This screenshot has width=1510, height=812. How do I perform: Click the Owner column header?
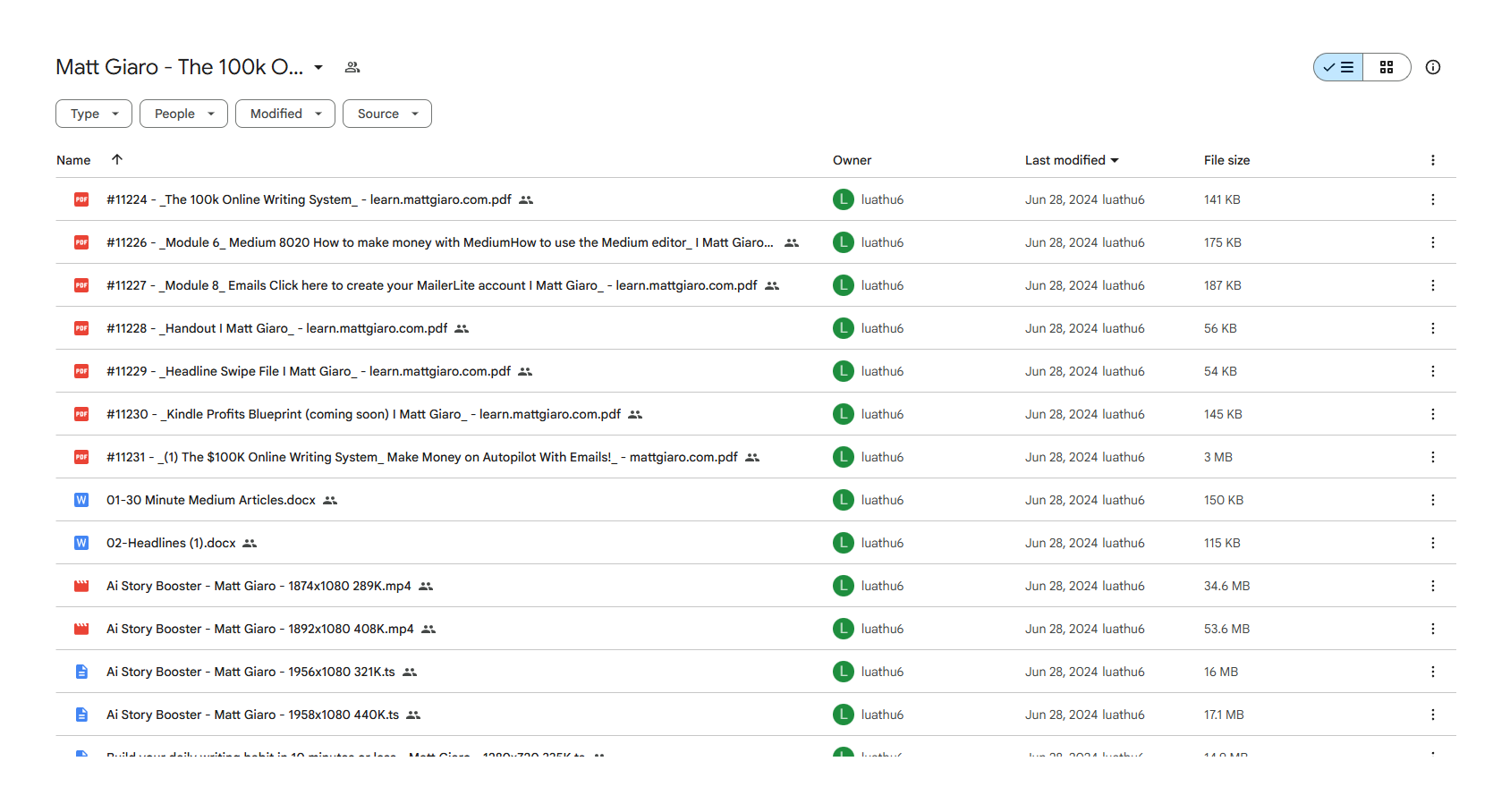(852, 160)
